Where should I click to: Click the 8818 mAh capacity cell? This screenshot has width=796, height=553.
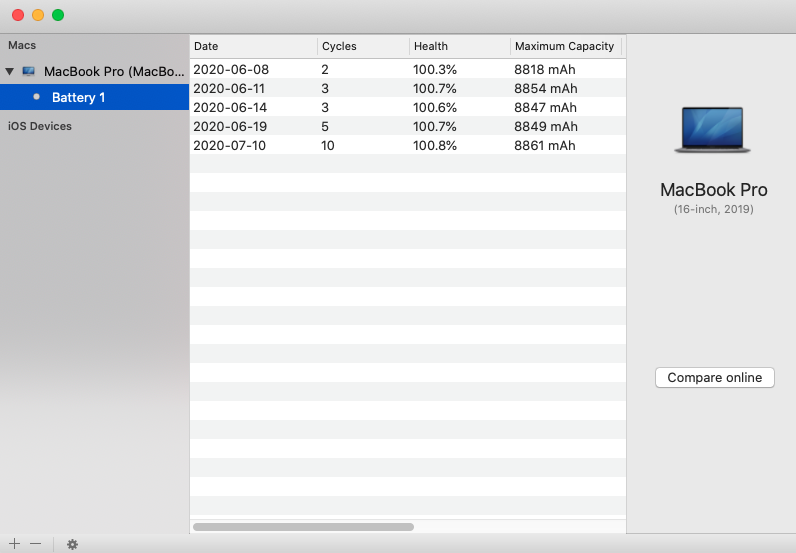coord(545,70)
